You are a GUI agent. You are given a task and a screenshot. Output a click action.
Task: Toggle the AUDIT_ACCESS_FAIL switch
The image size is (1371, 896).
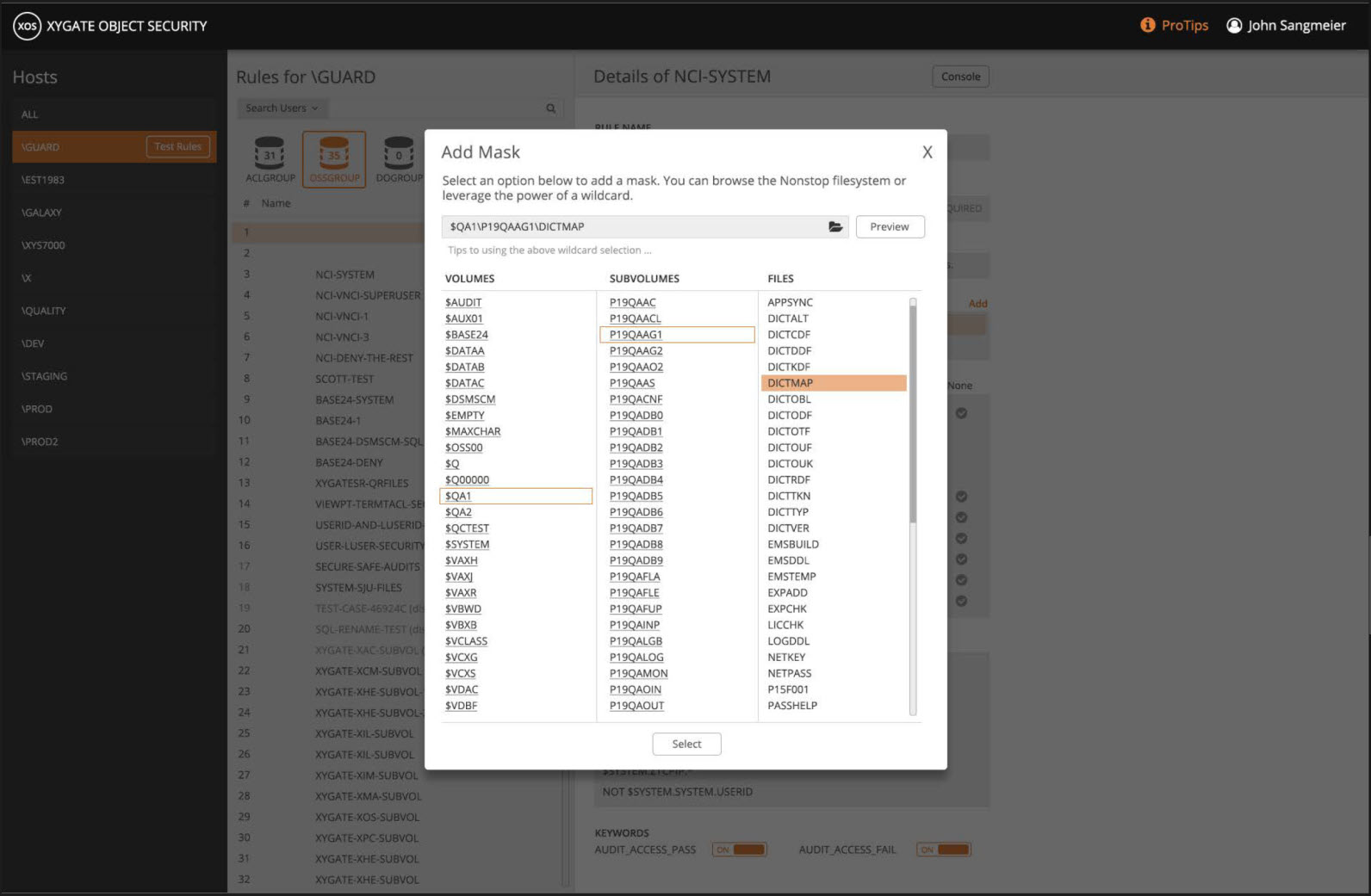coord(944,850)
